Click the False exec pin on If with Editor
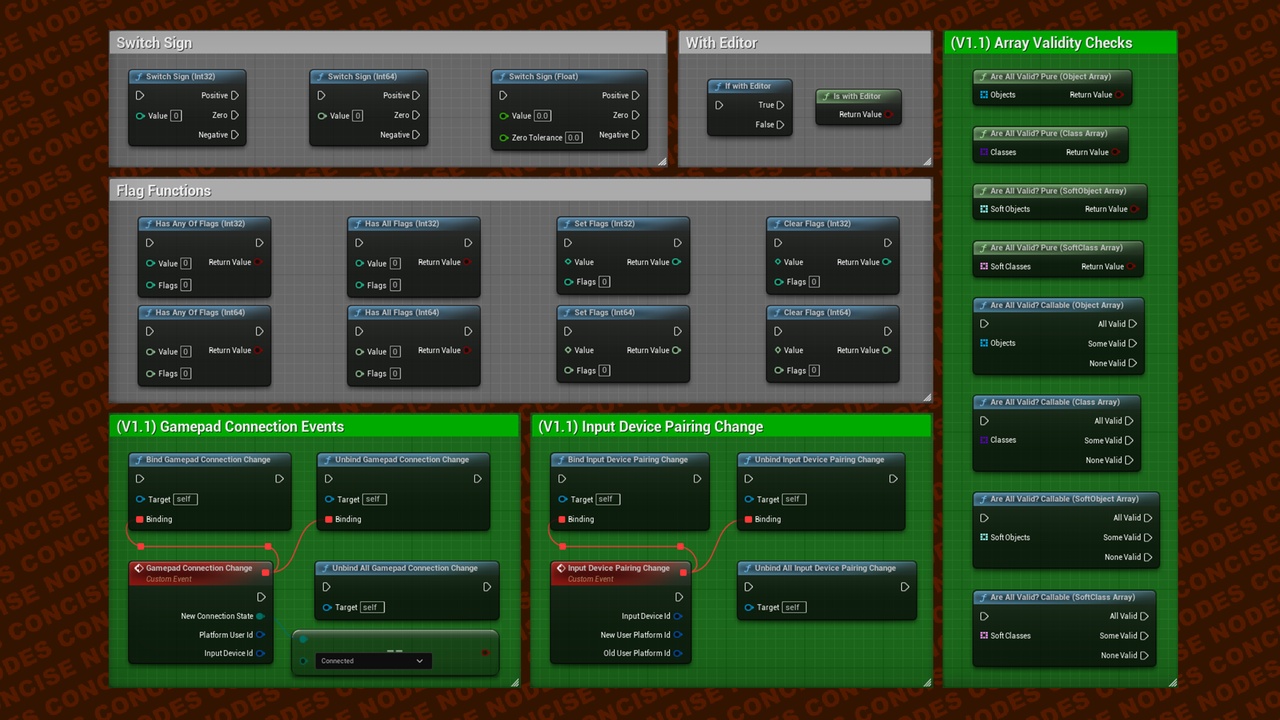The image size is (1280, 720). 781,125
